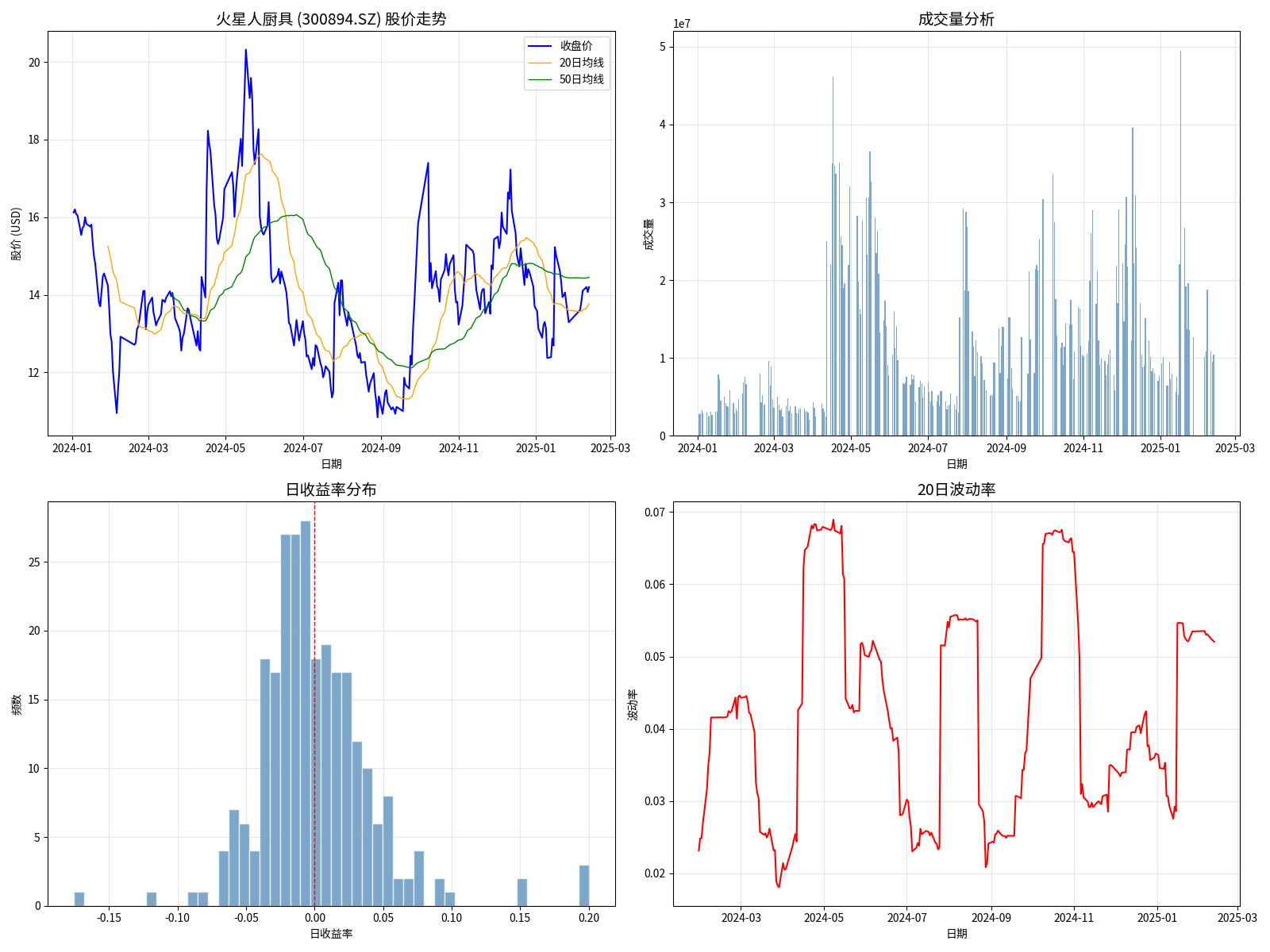Click the histogram bar at 0.15

(522, 892)
